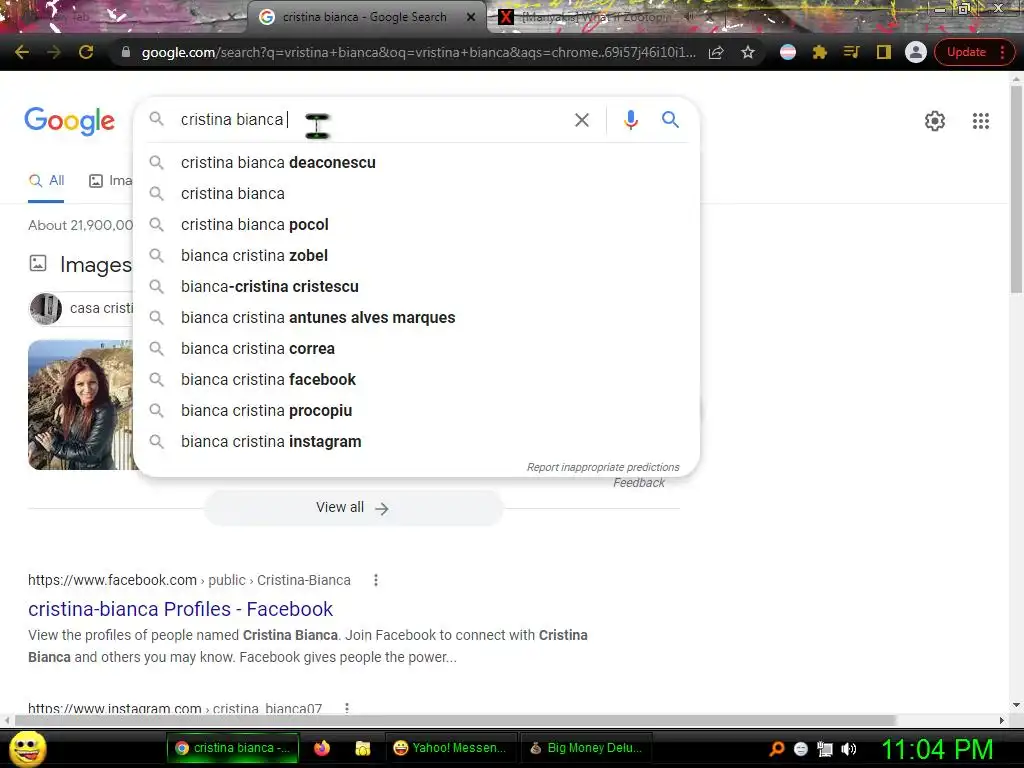Image resolution: width=1024 pixels, height=768 pixels.
Task: Open Google settings gear
Action: [935, 121]
